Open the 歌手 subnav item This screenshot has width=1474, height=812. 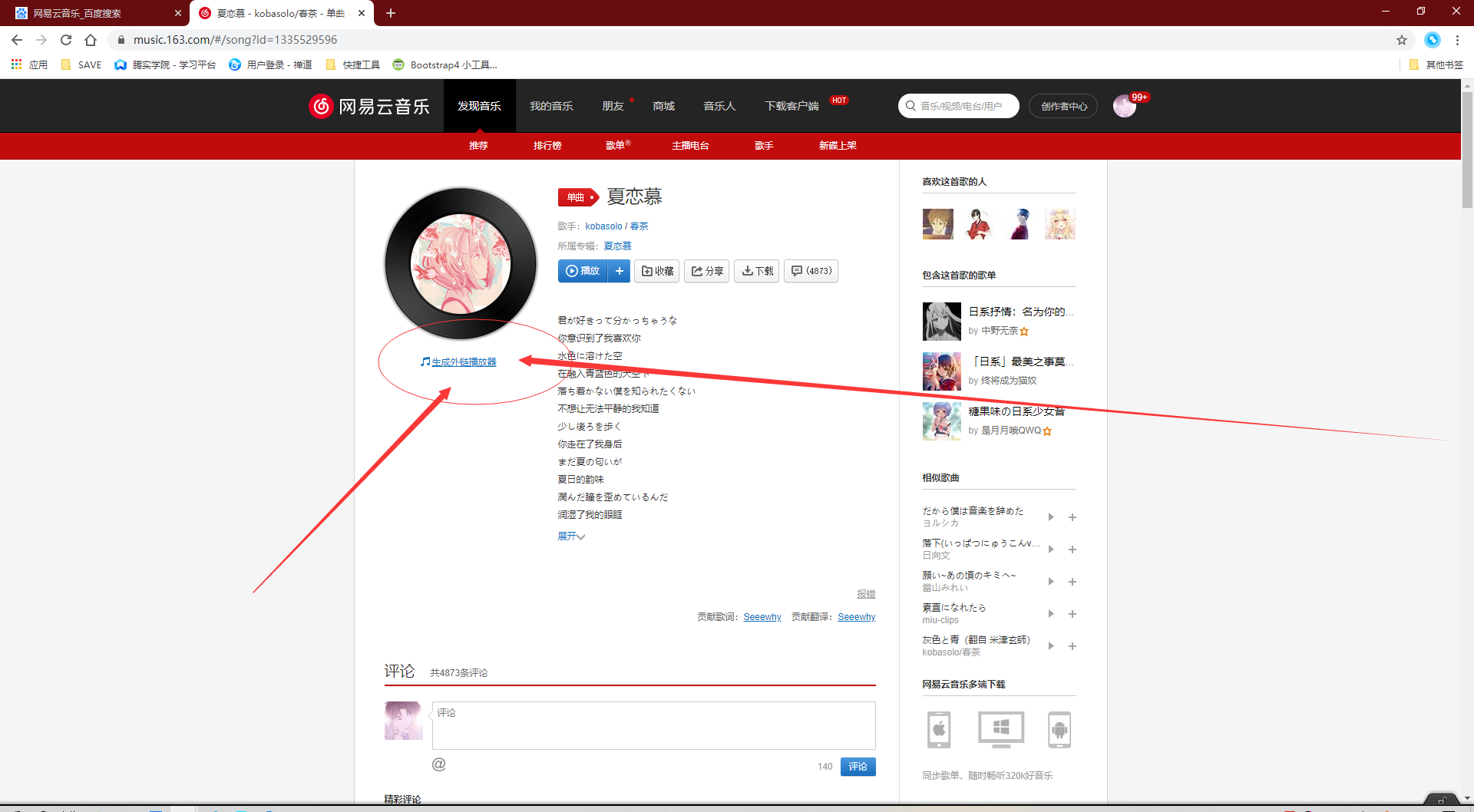[x=763, y=145]
